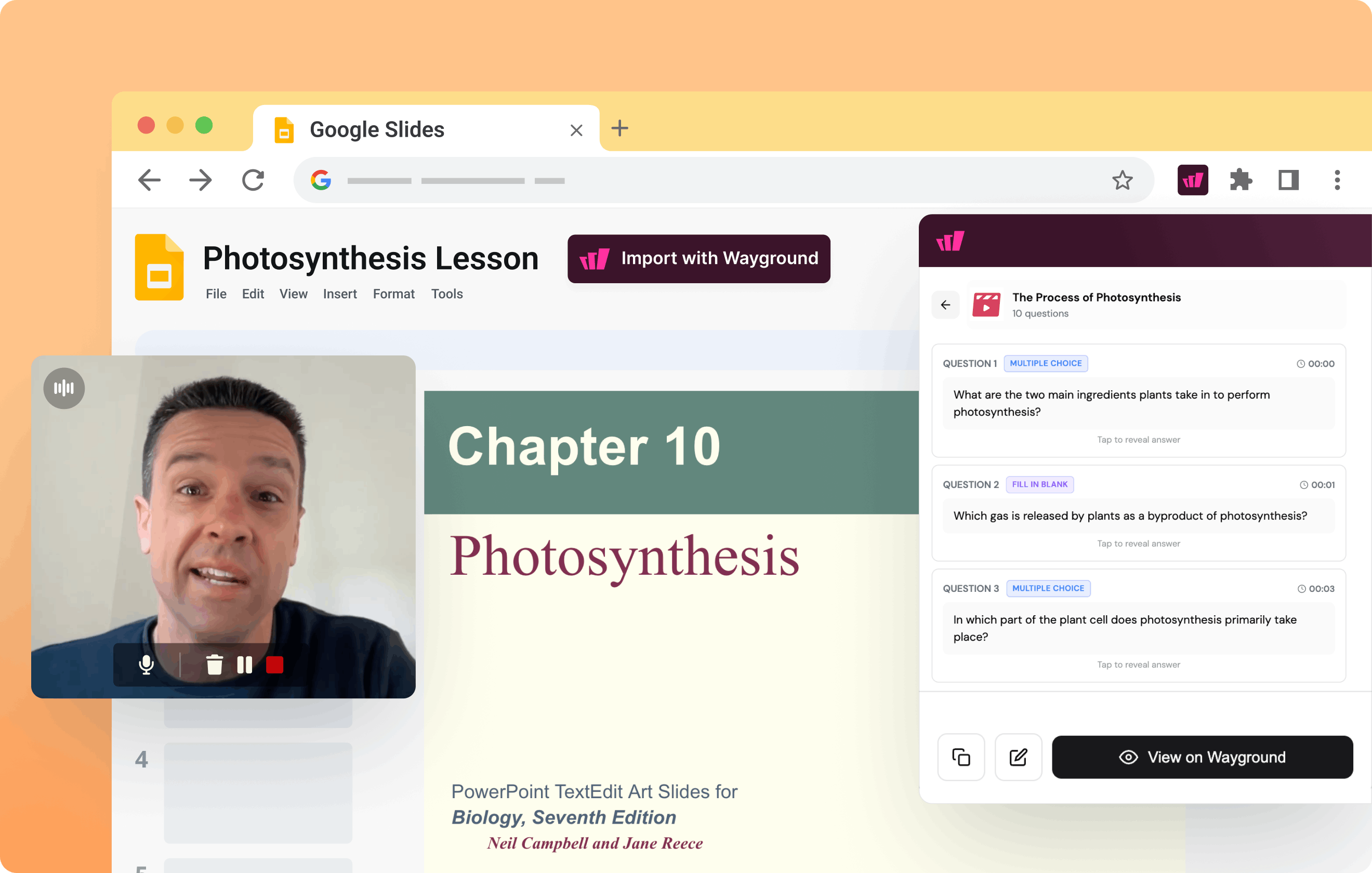Image resolution: width=1372 pixels, height=873 pixels.
Task: Click the 00:01 timestamp on Question 2
Action: point(1317,485)
